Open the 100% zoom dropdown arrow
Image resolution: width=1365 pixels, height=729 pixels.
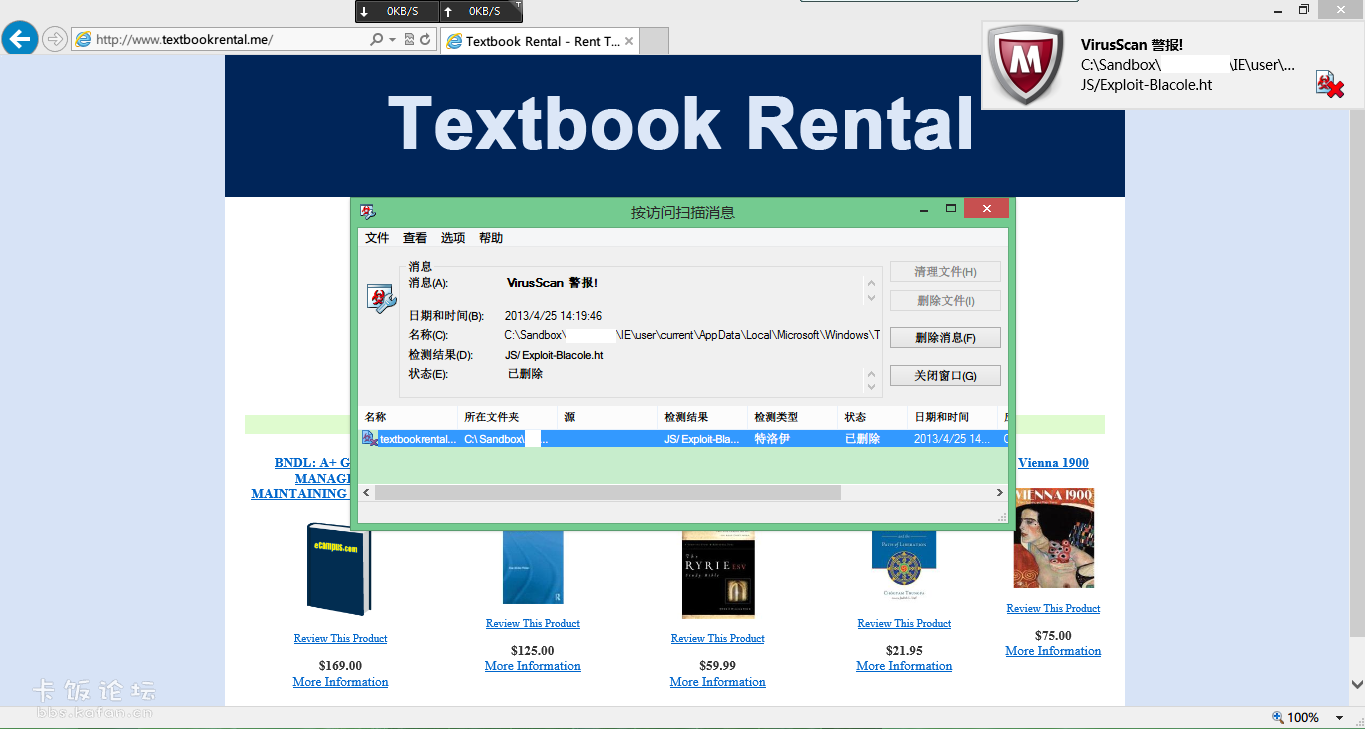point(1339,718)
